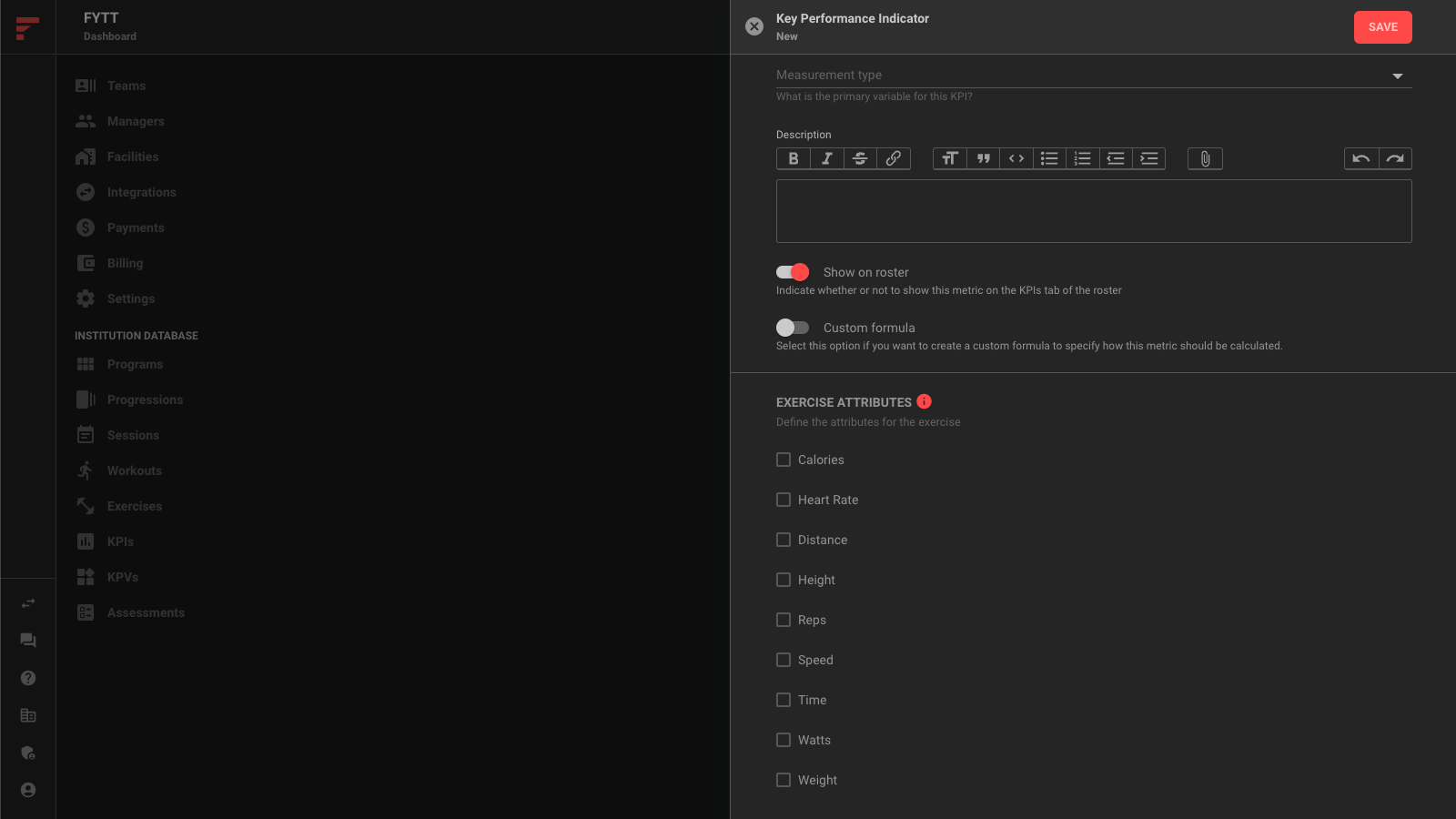Check the Heart Rate attribute
Viewport: 1456px width, 819px height.
784,500
